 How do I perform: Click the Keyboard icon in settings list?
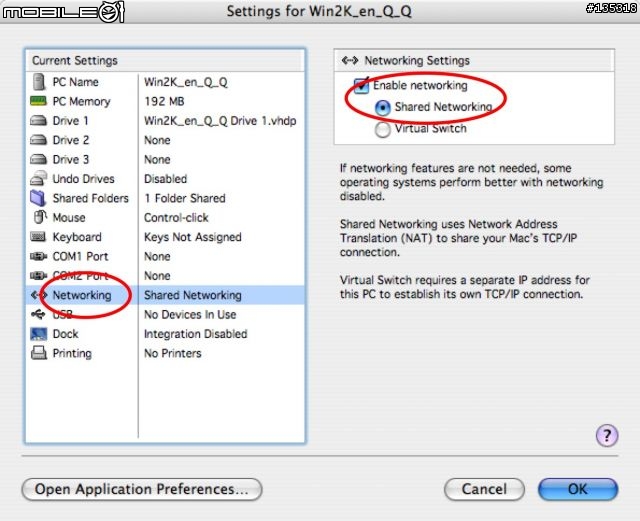tap(38, 236)
